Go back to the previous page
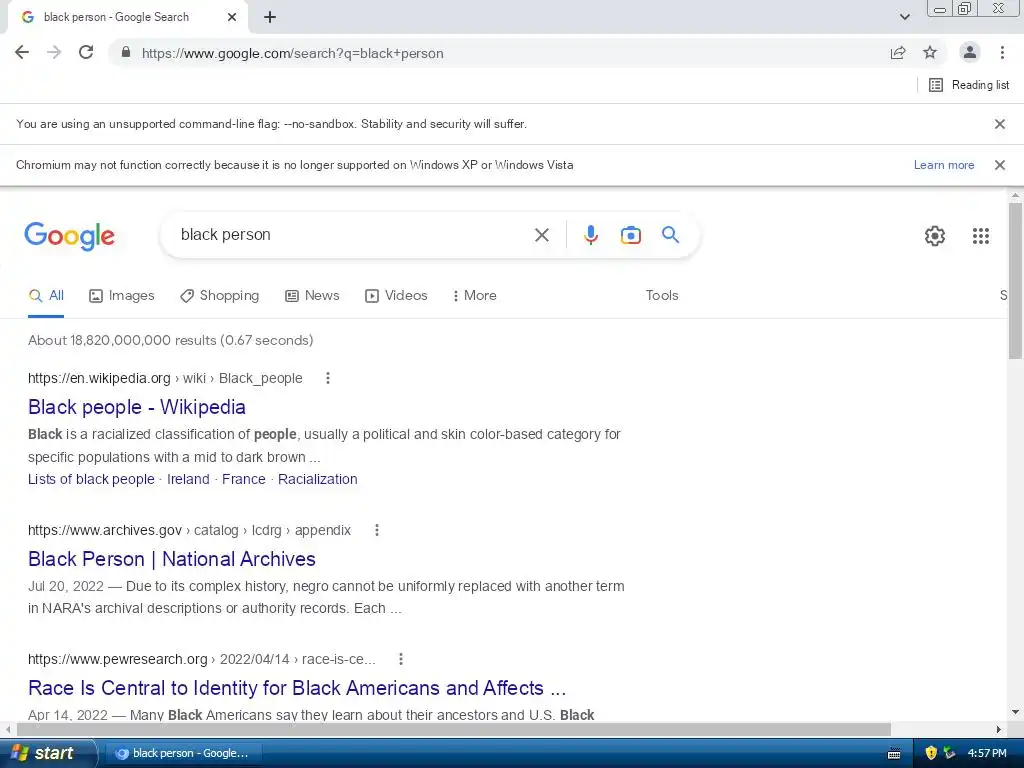This screenshot has height=768, width=1024. pos(22,53)
